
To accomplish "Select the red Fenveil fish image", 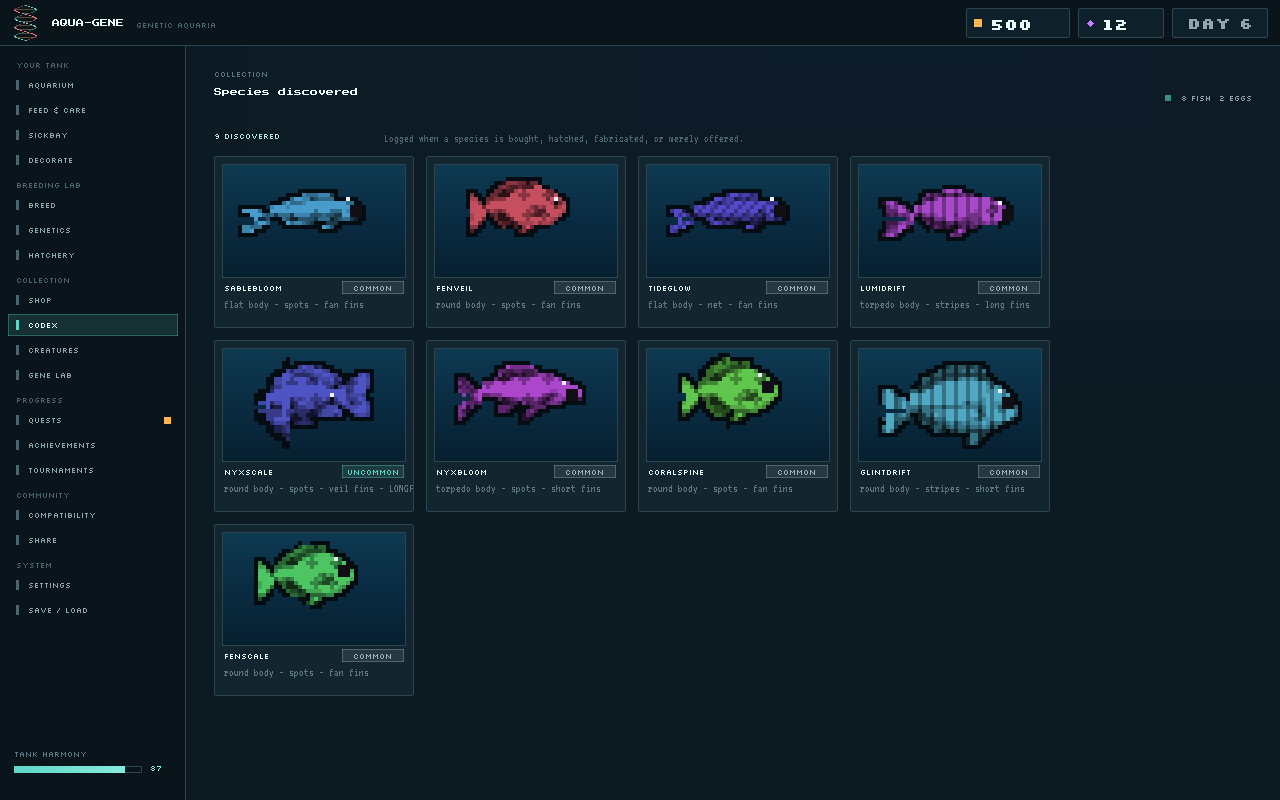I will point(526,221).
